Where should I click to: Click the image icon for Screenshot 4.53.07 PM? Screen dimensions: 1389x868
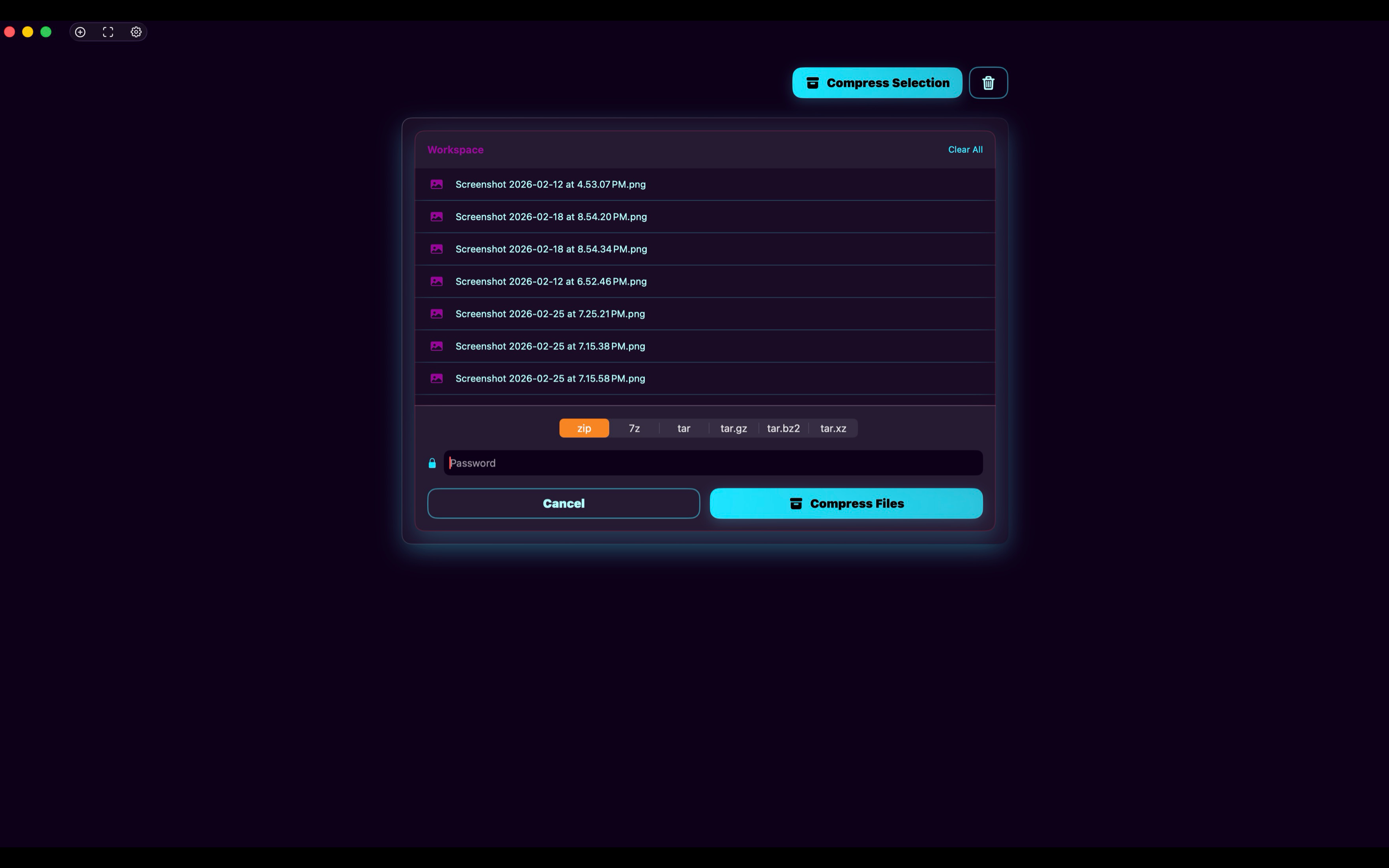[x=437, y=184]
